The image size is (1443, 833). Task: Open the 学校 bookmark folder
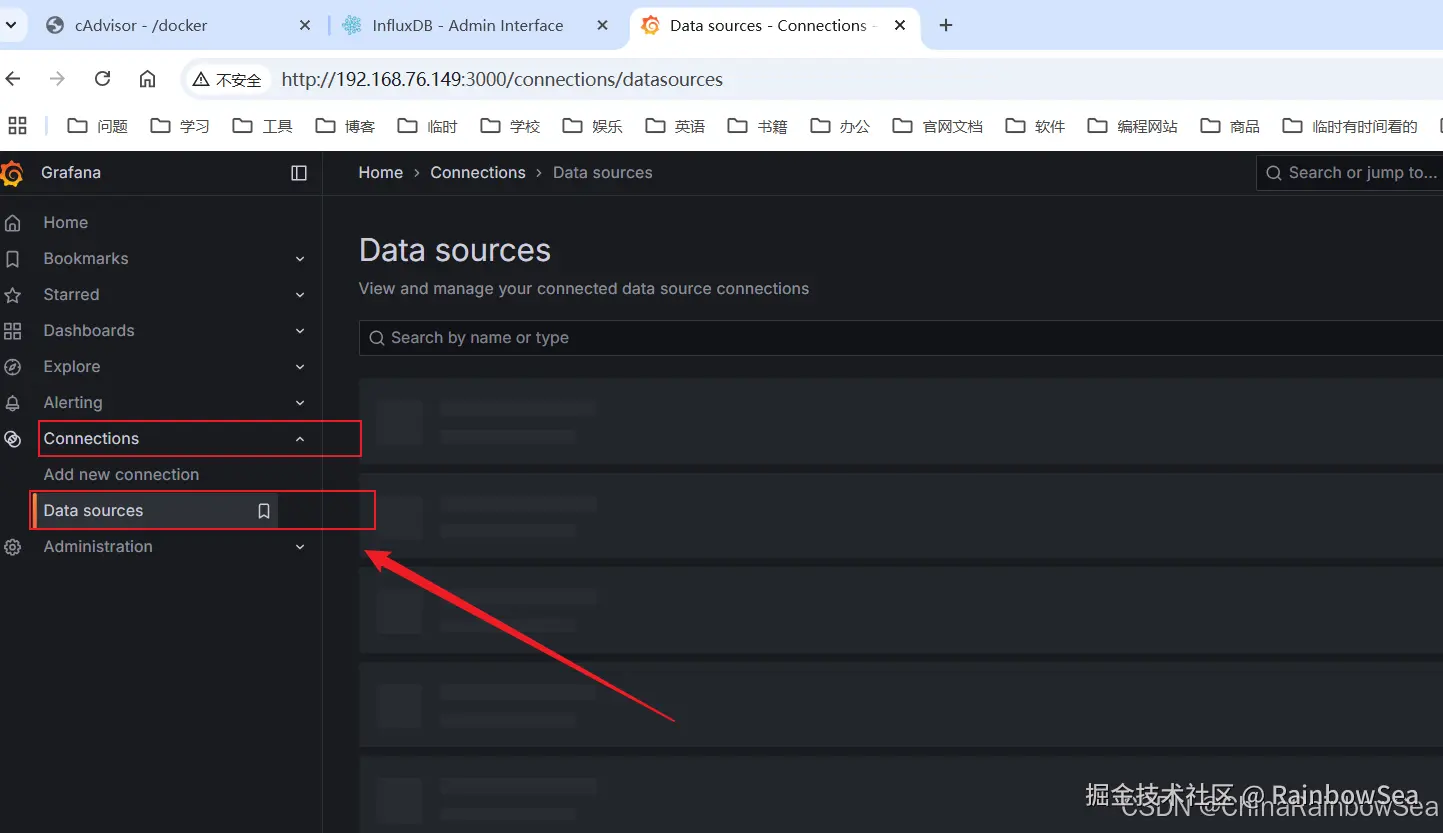point(510,126)
